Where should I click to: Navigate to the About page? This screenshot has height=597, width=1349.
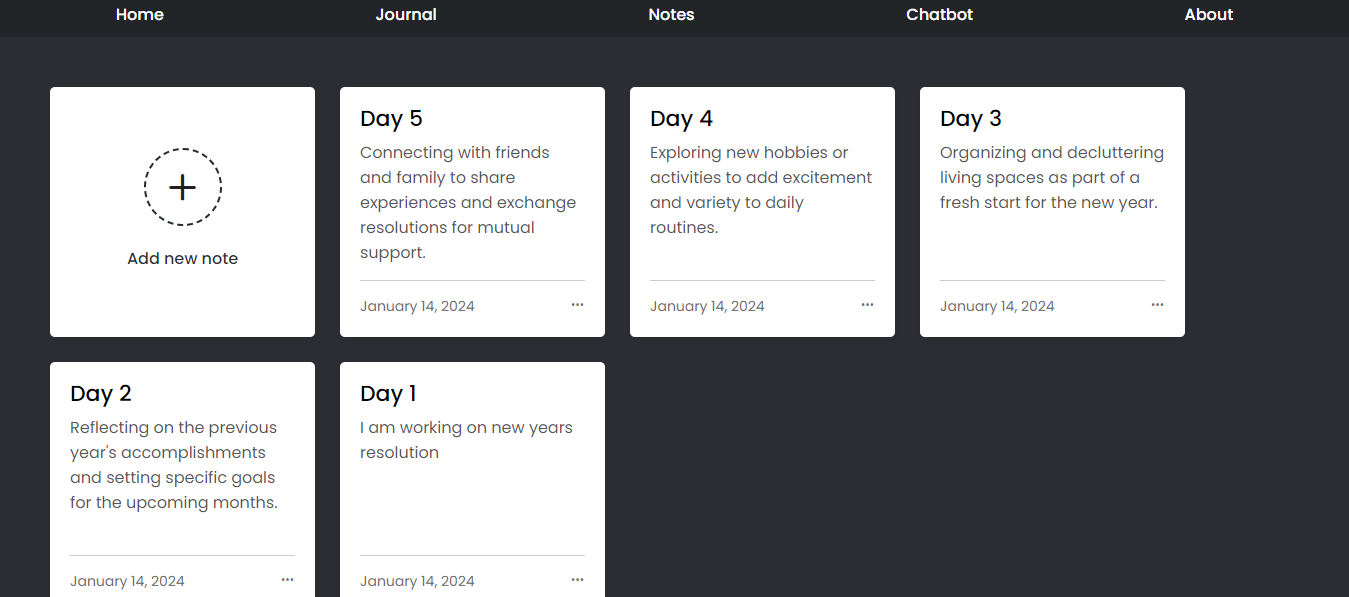(x=1208, y=14)
